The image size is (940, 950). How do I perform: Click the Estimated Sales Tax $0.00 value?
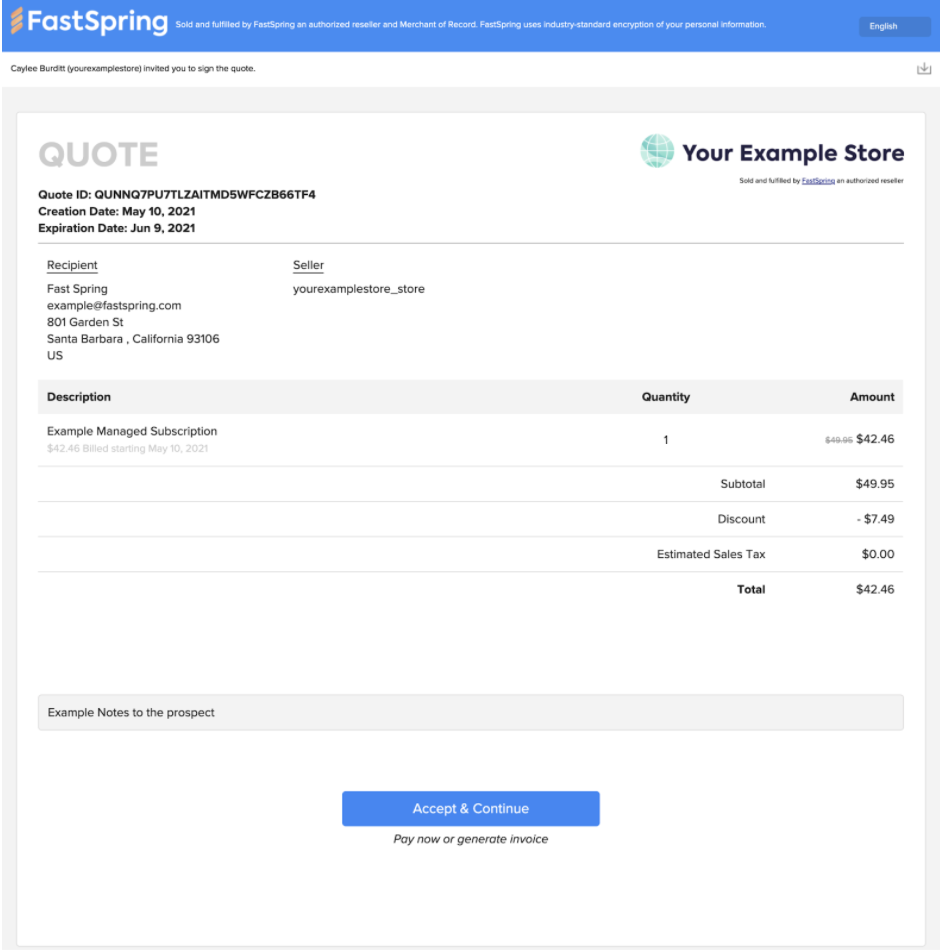878,554
